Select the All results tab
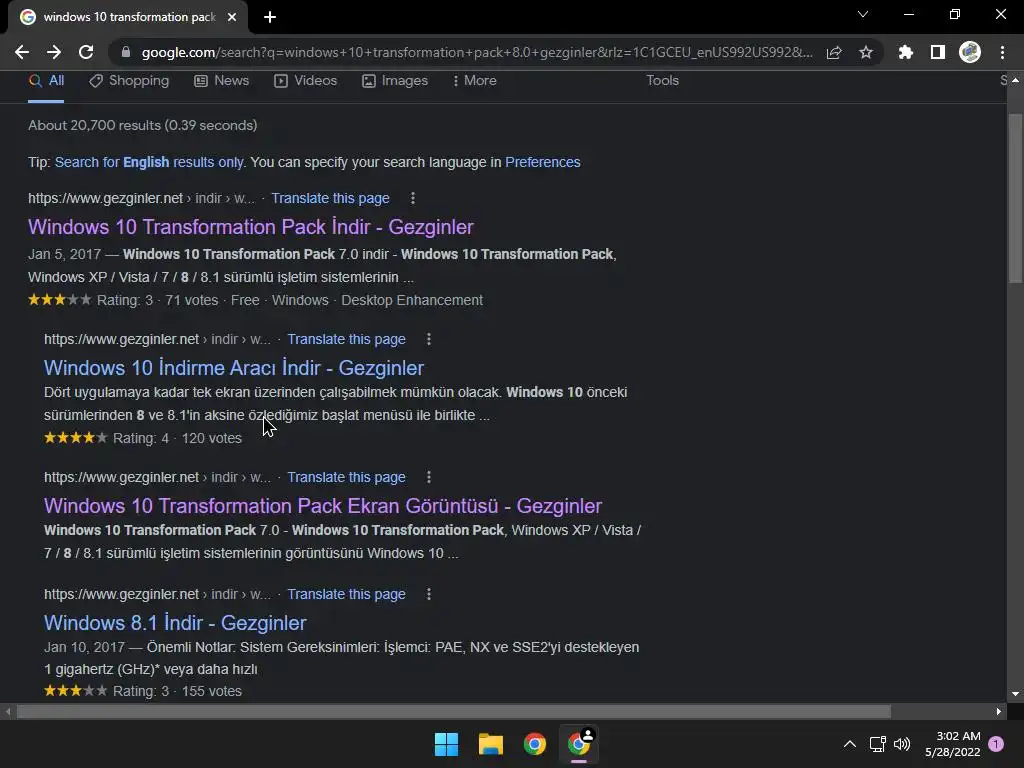 pos(46,81)
